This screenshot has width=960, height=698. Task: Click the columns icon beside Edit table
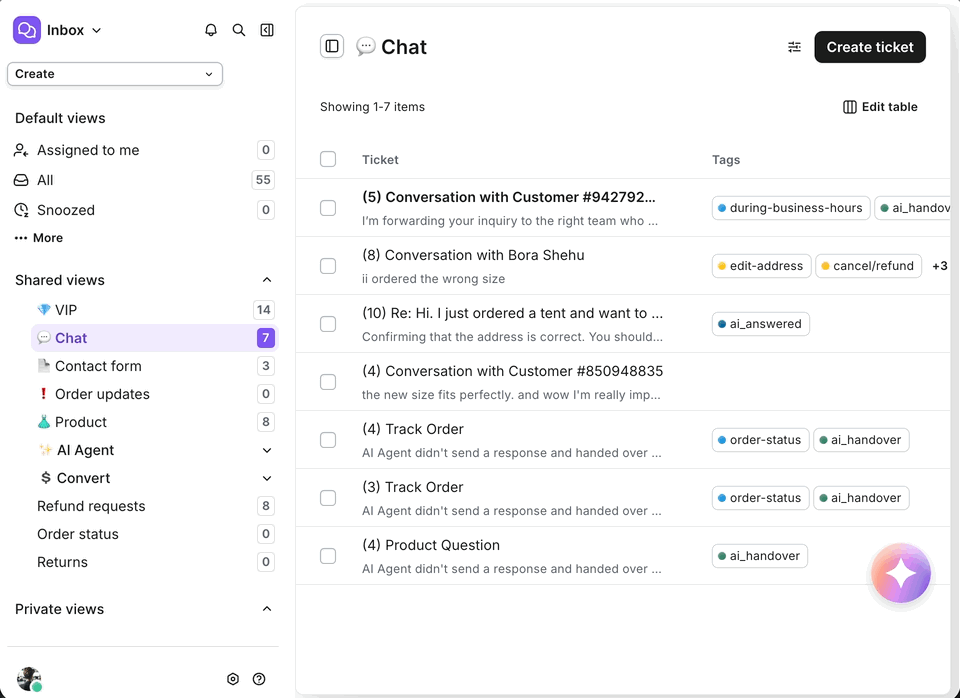pos(849,107)
